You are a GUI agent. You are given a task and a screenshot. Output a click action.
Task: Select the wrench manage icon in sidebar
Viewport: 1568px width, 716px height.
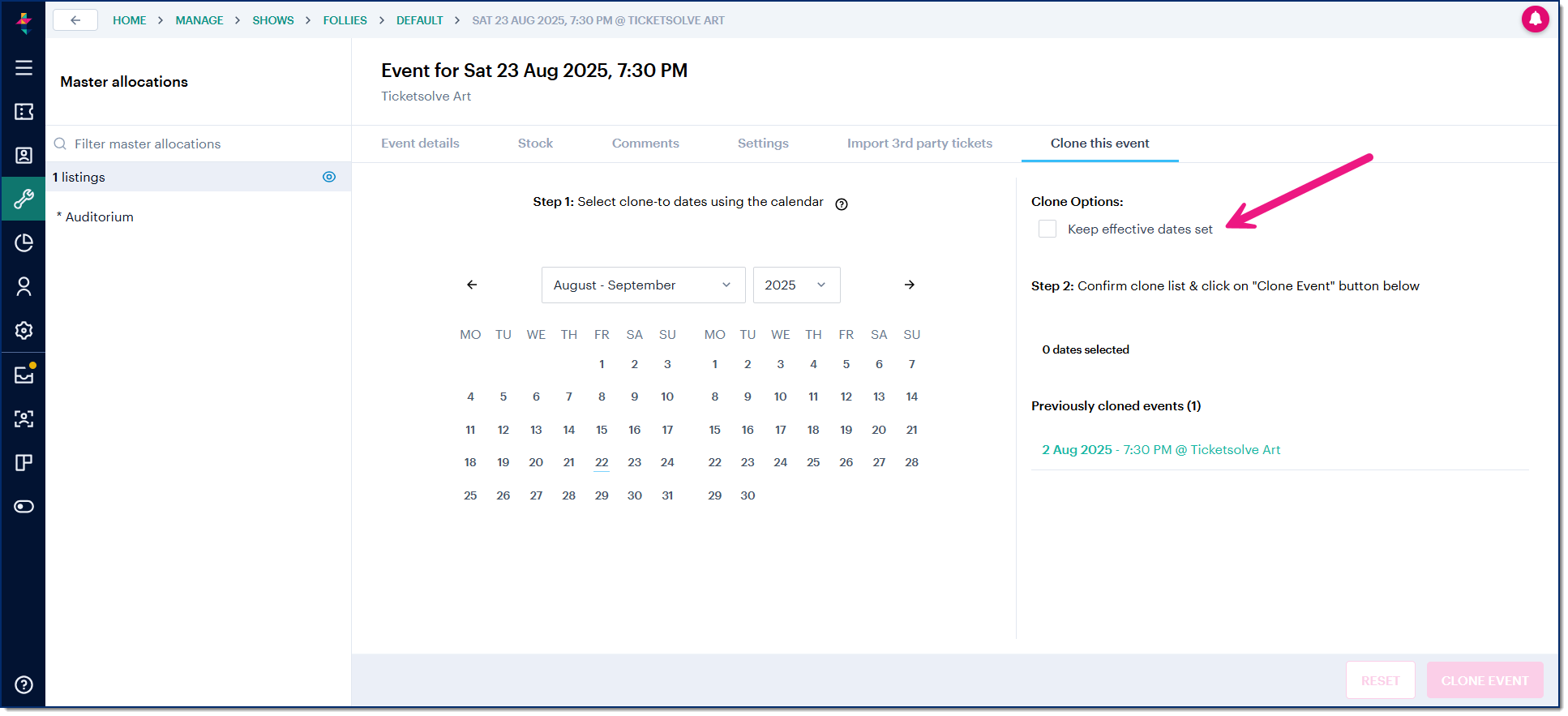pyautogui.click(x=24, y=199)
